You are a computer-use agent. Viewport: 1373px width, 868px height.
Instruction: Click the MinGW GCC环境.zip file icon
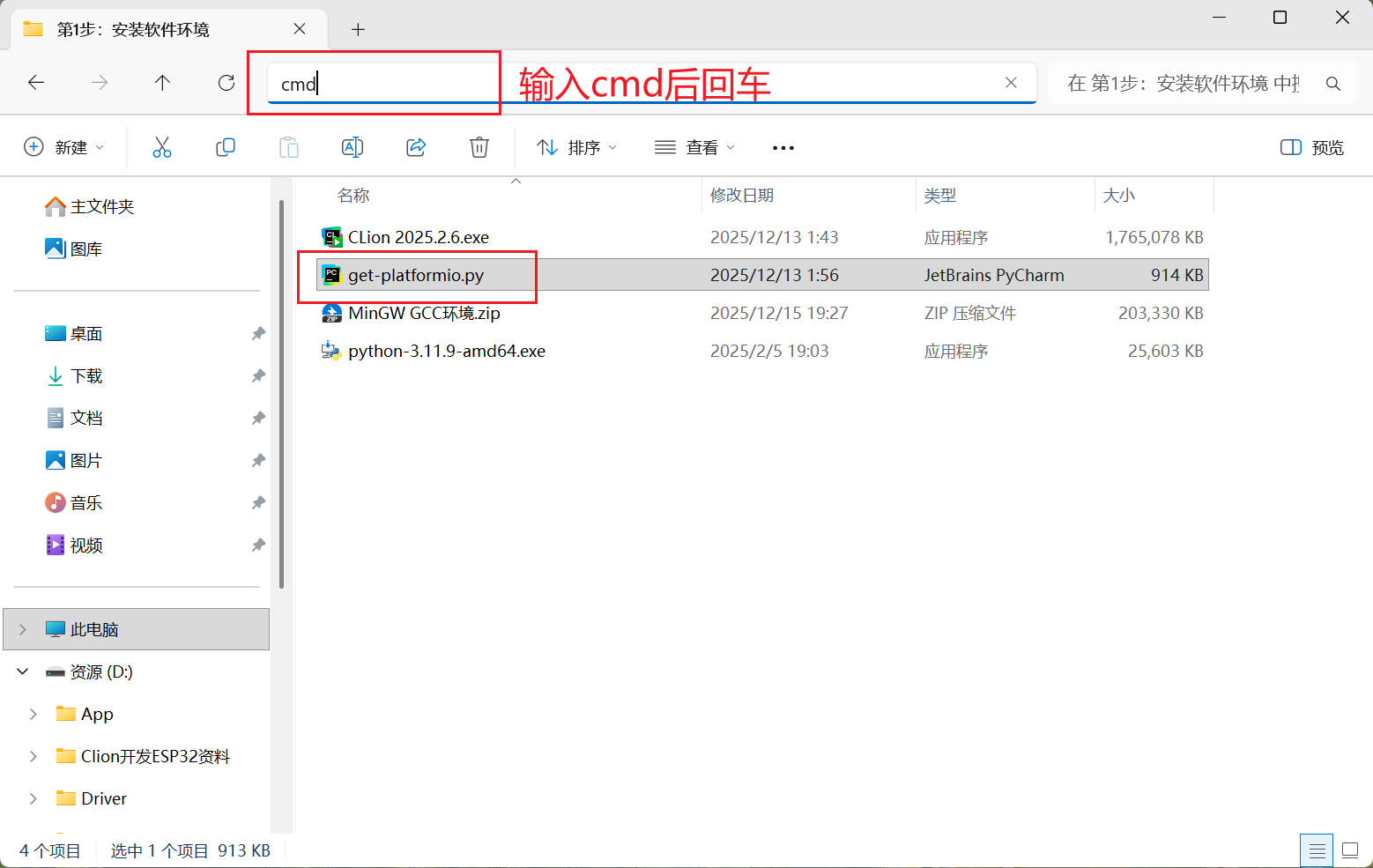(332, 313)
